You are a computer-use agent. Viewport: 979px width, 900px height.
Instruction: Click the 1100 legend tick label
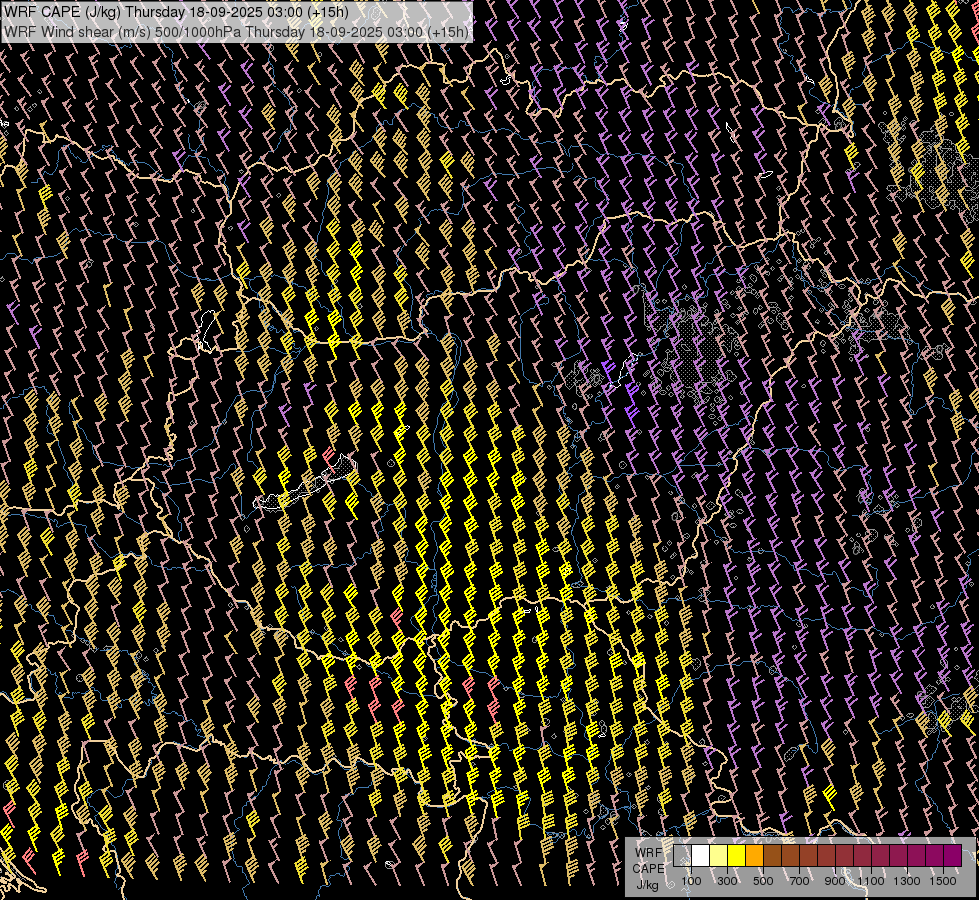click(x=871, y=881)
